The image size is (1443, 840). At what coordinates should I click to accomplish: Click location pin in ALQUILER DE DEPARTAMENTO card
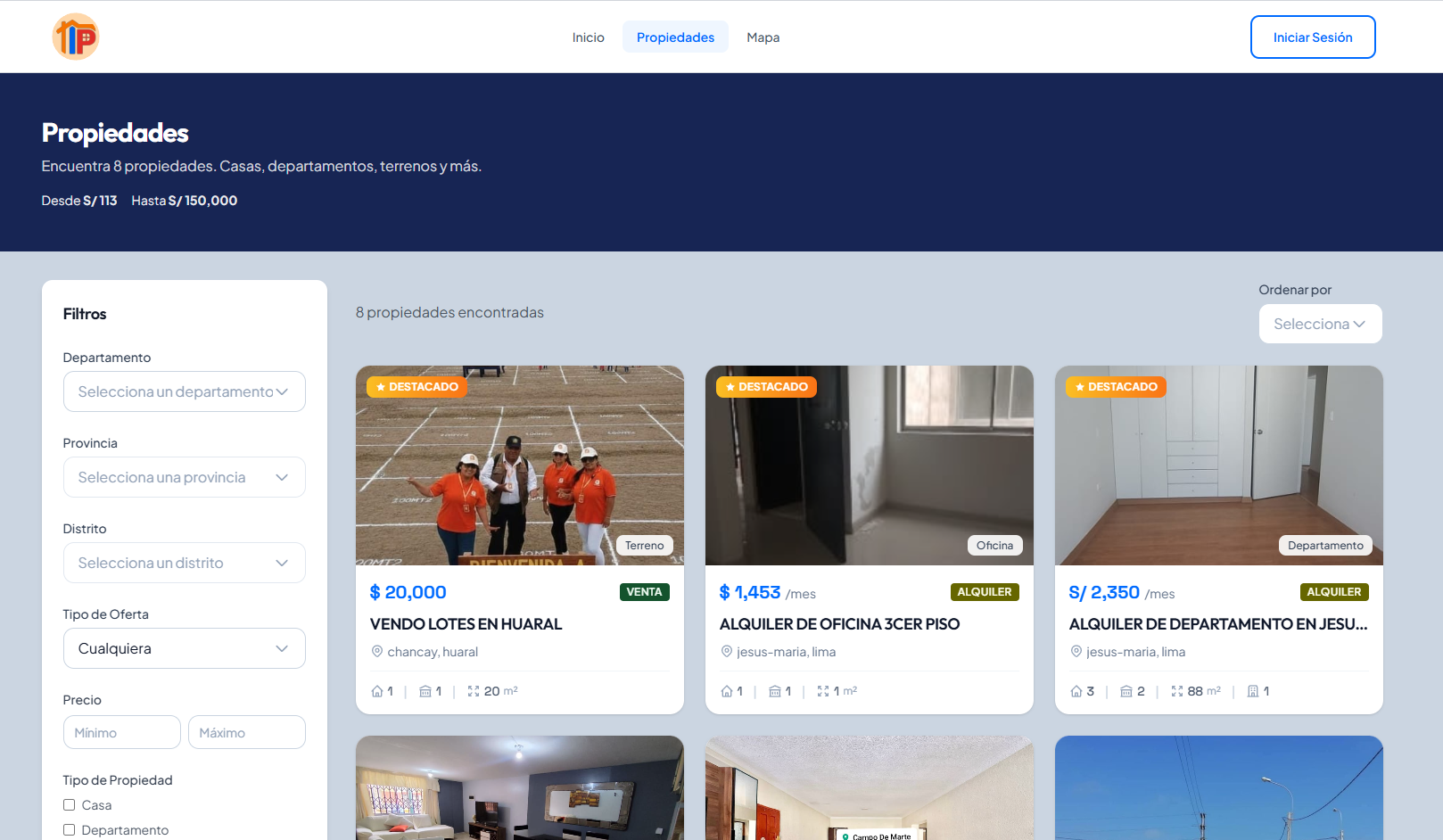1076,652
